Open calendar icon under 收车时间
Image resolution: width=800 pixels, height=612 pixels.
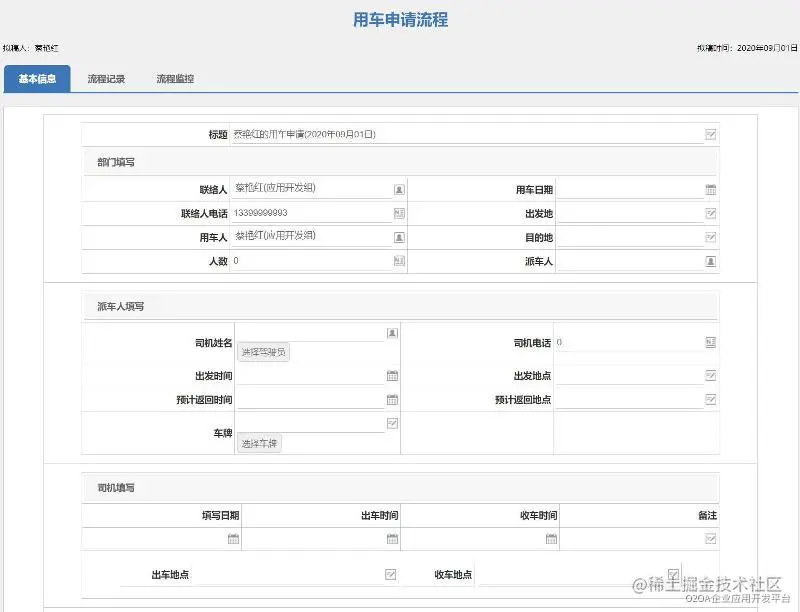point(551,539)
